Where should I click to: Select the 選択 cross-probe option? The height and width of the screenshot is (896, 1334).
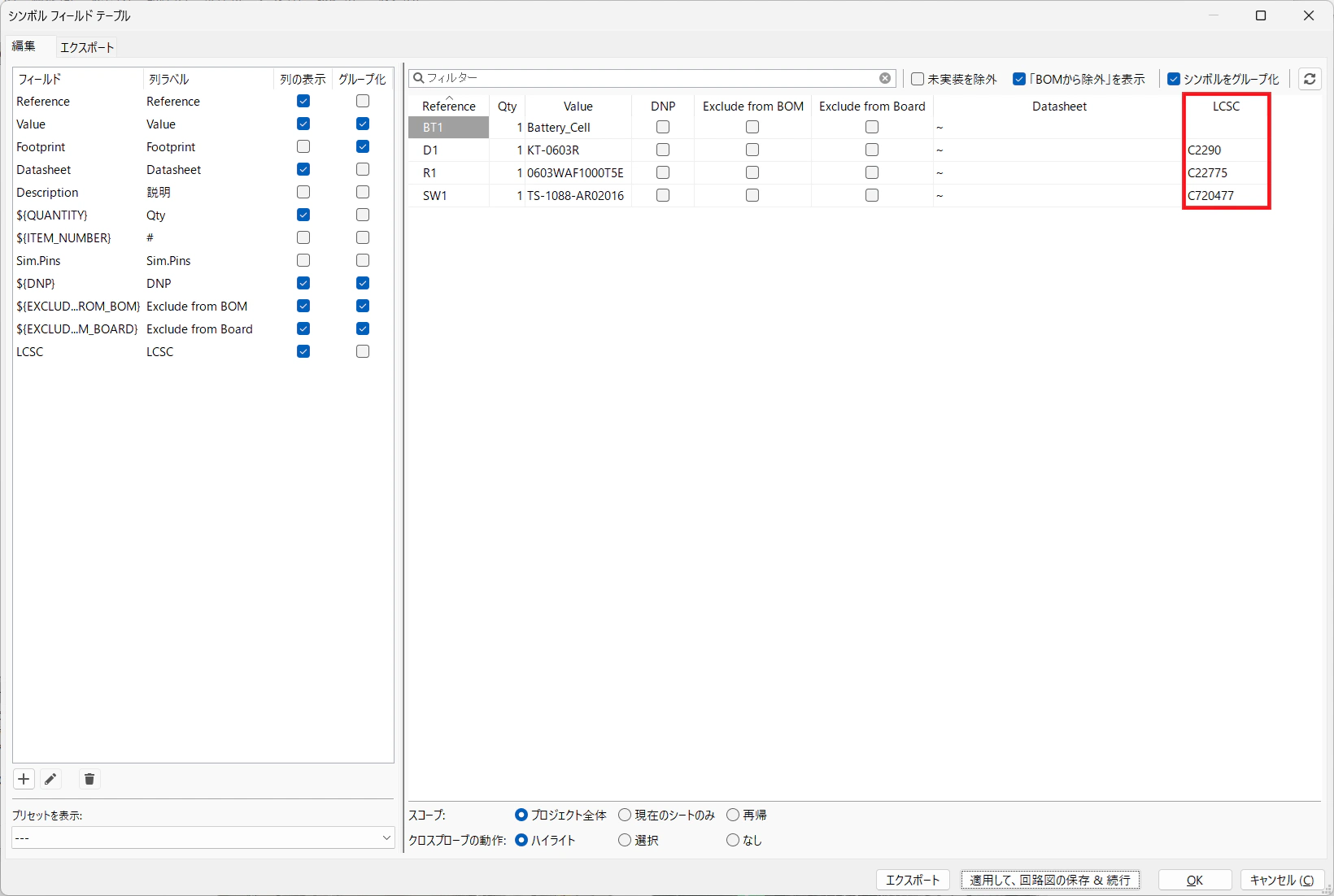click(639, 840)
